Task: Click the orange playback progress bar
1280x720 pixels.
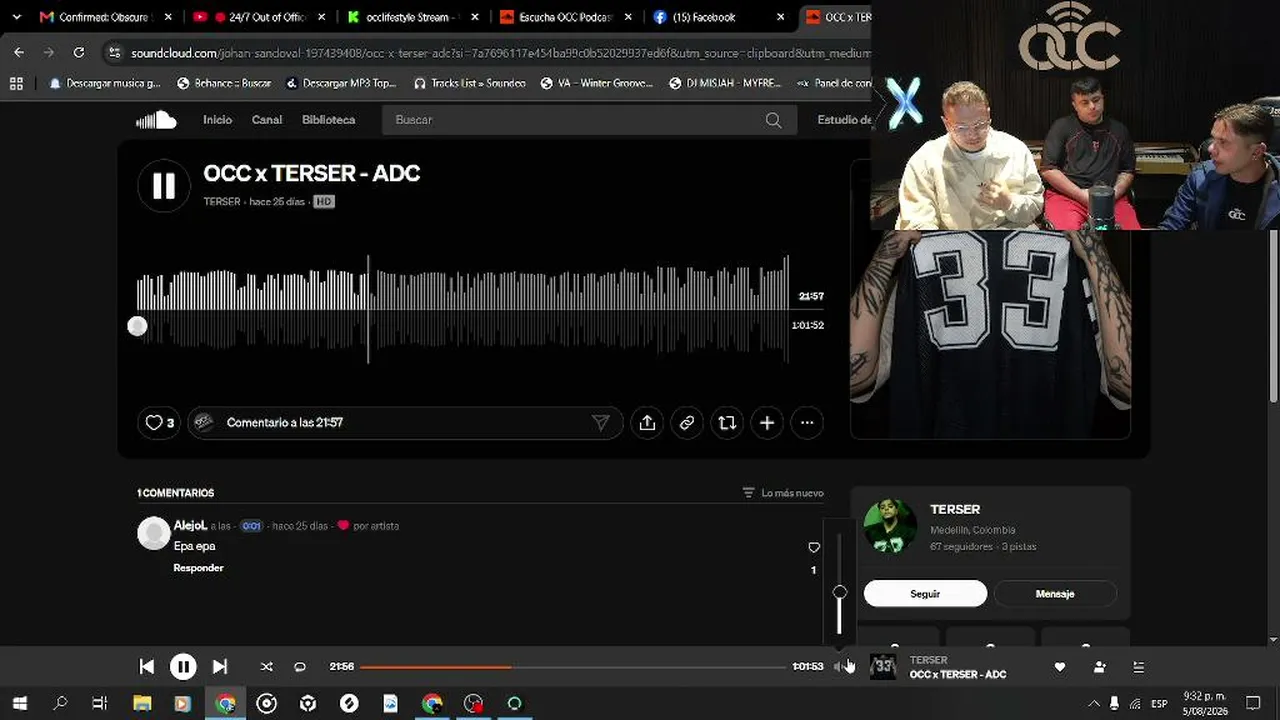Action: click(x=575, y=667)
